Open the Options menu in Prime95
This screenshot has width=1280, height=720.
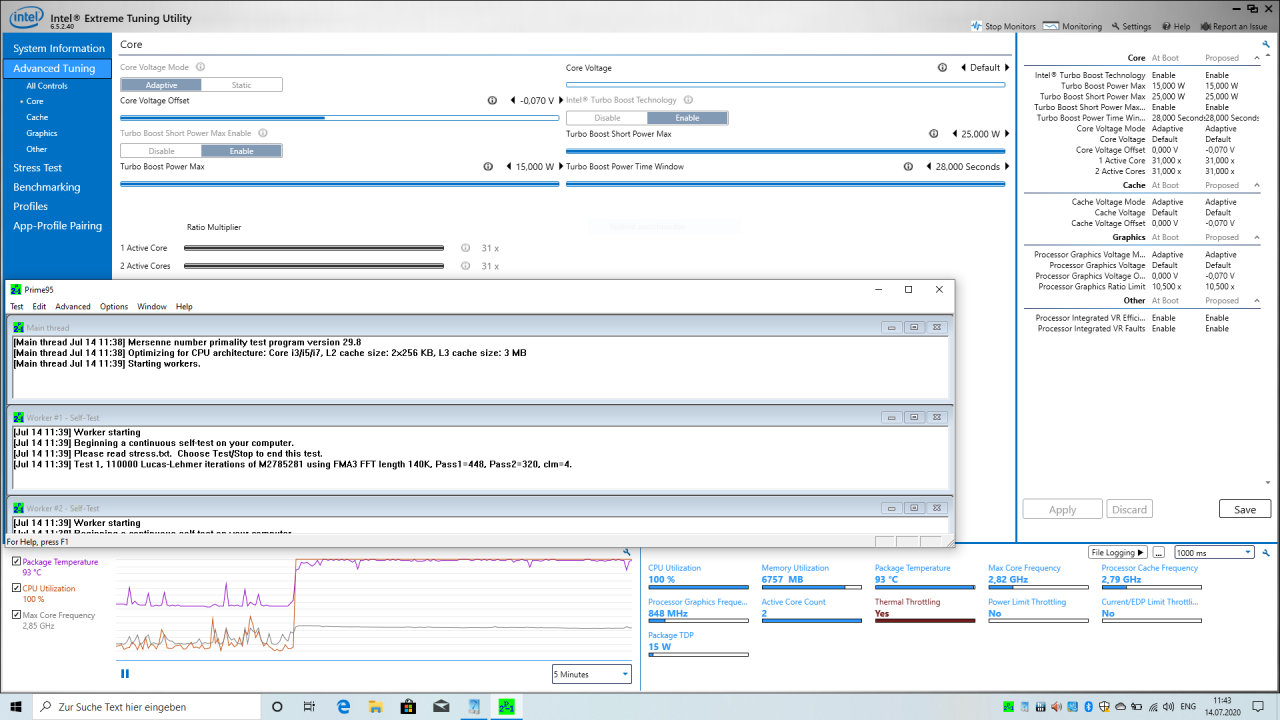(114, 307)
